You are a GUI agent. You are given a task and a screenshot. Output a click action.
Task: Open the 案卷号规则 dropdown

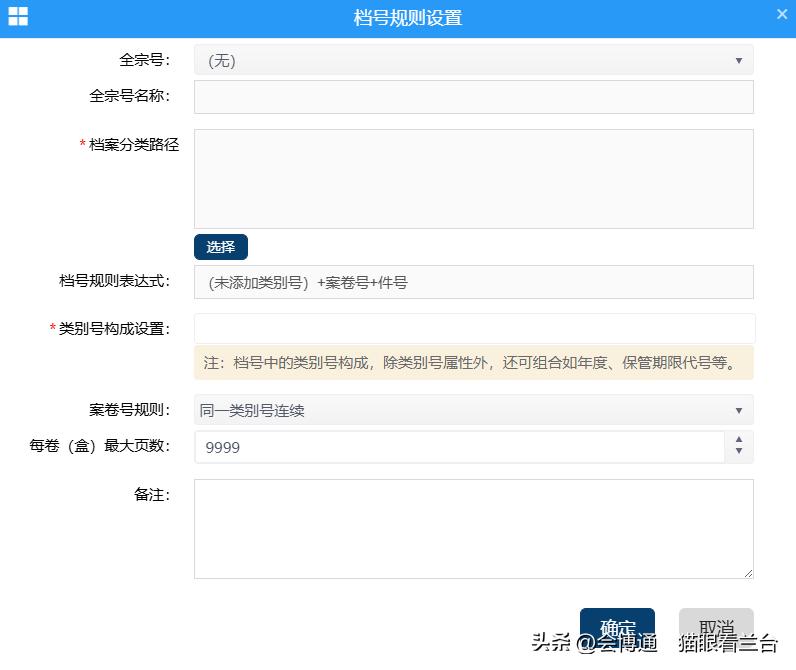474,410
